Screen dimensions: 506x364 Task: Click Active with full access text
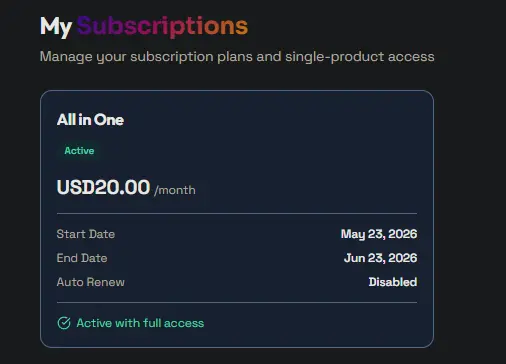(x=140, y=323)
